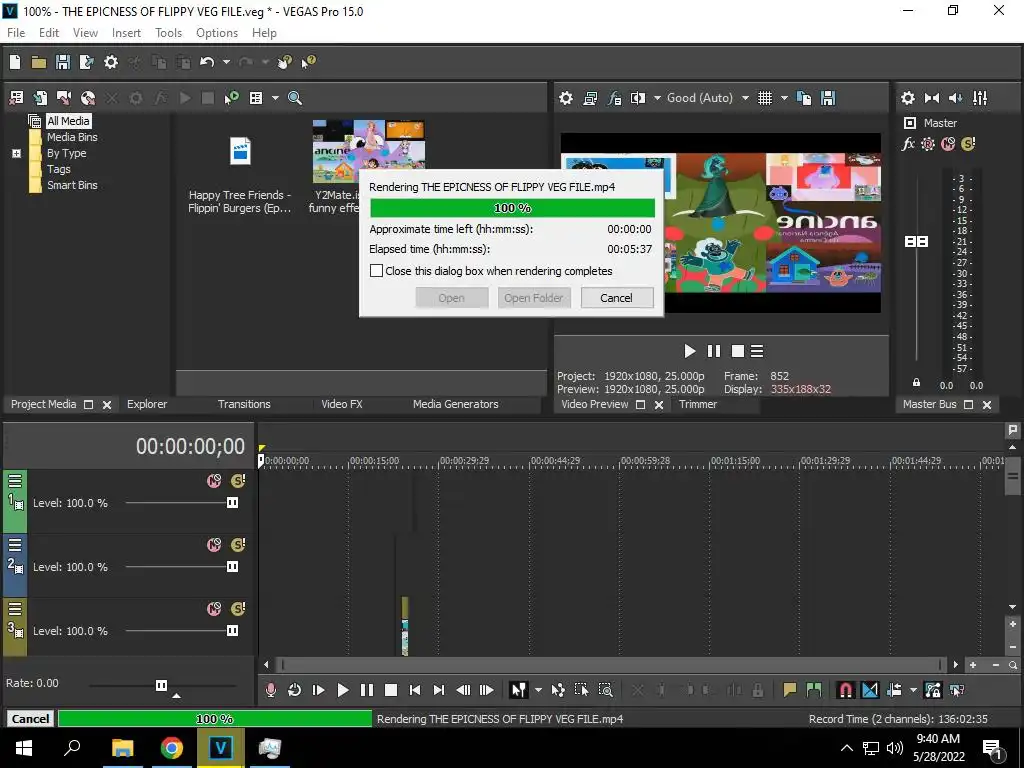The width and height of the screenshot is (1024, 768).
Task: Click the Undo arrow icon
Action: pos(207,62)
